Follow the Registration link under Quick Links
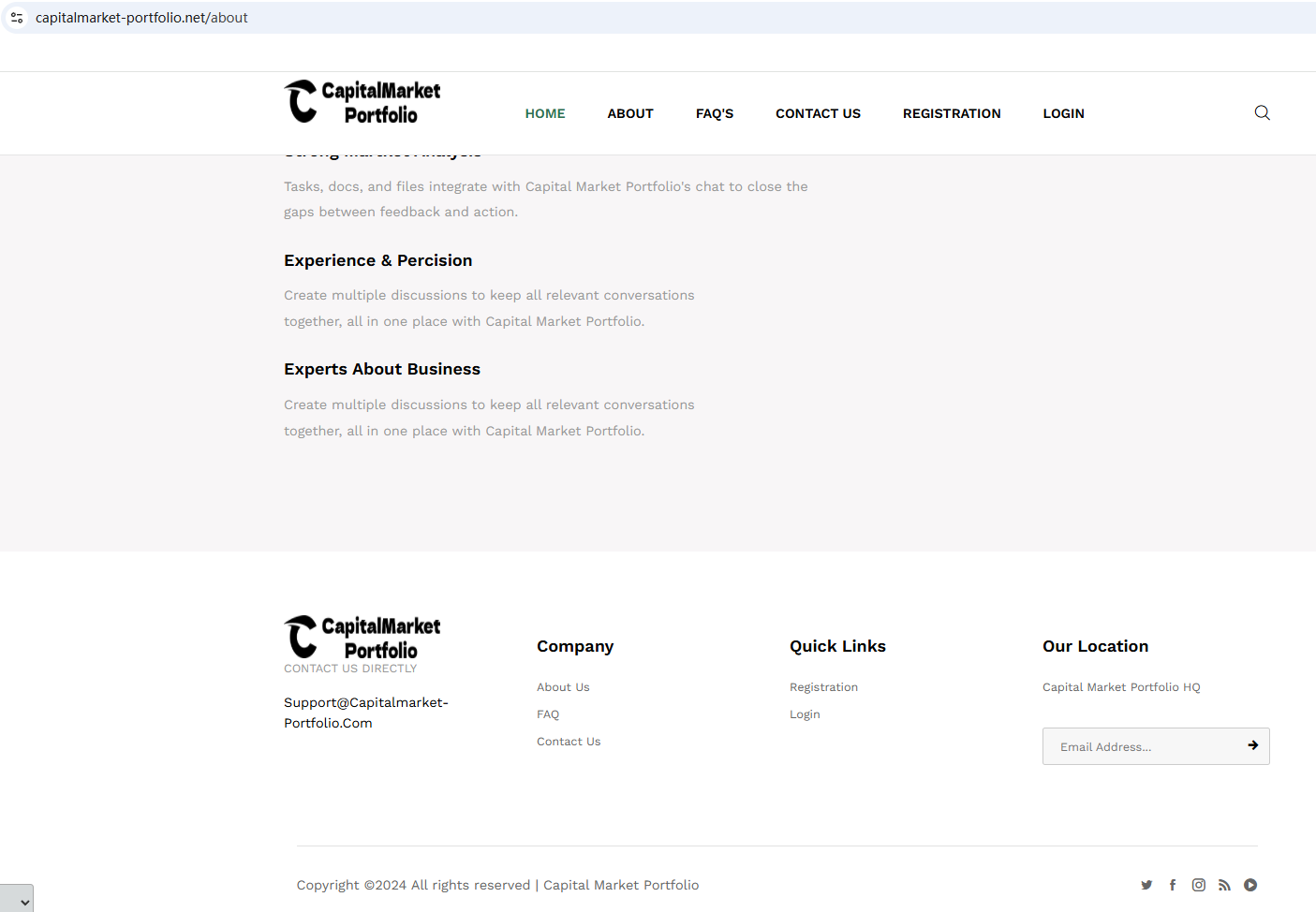Screen dimensions: 1316x912 [823, 687]
